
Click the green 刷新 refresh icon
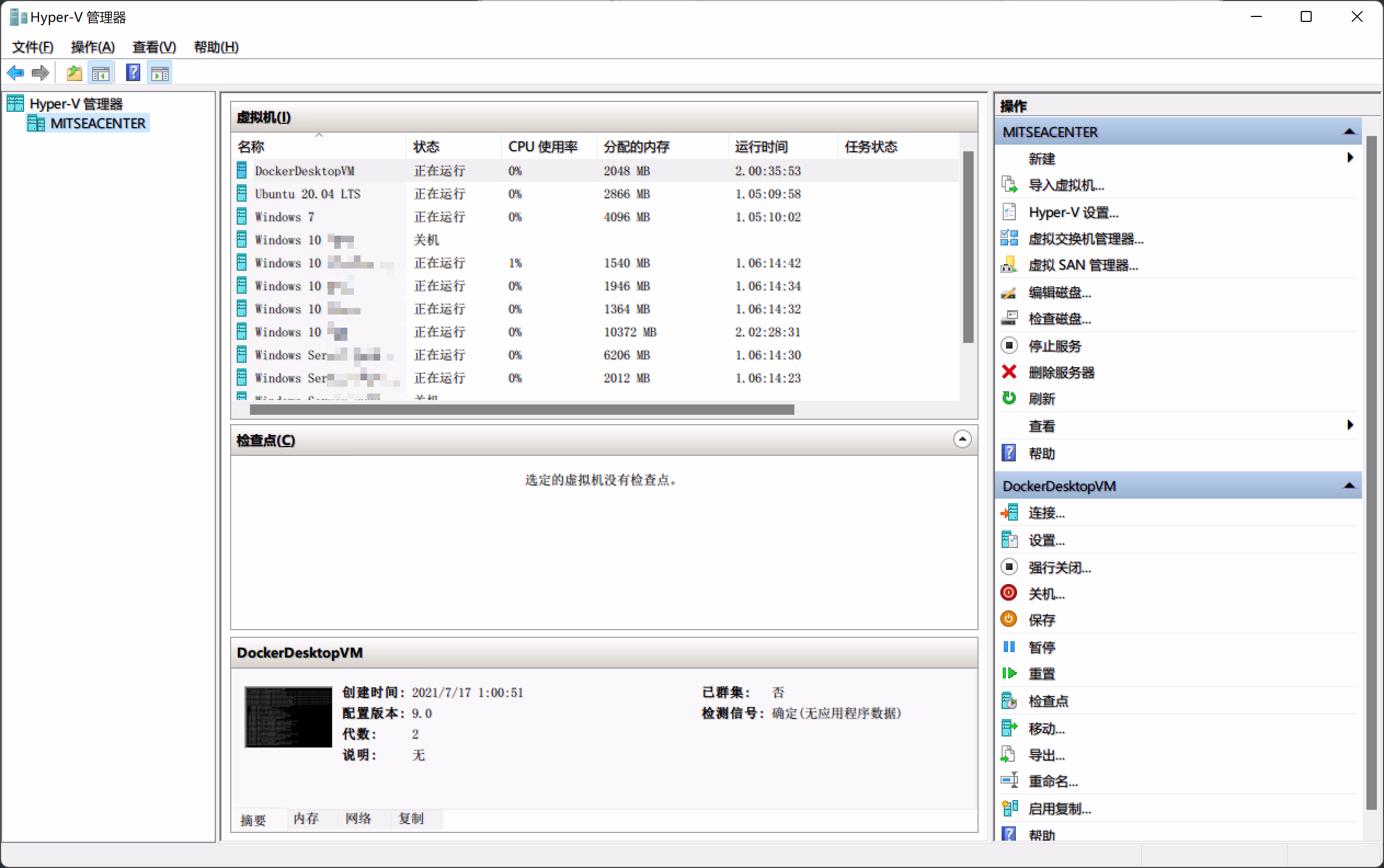click(x=1009, y=398)
